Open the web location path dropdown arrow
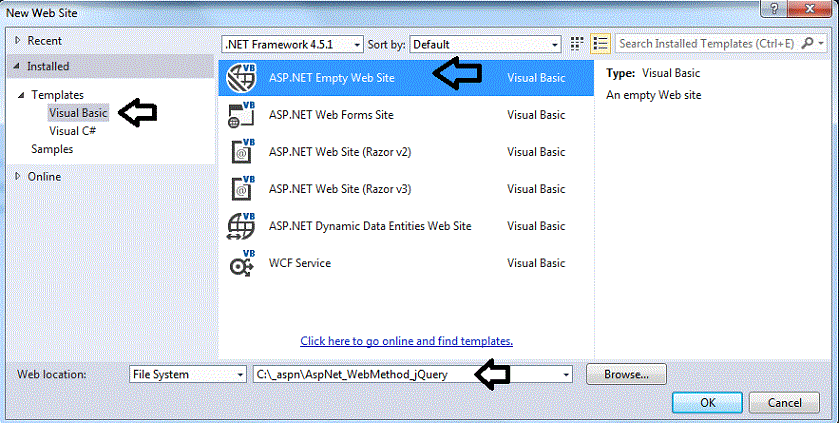This screenshot has width=839, height=423. point(566,375)
